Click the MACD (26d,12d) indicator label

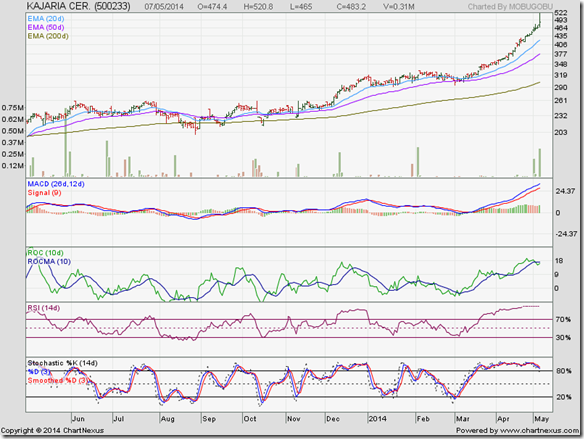[x=56, y=184]
